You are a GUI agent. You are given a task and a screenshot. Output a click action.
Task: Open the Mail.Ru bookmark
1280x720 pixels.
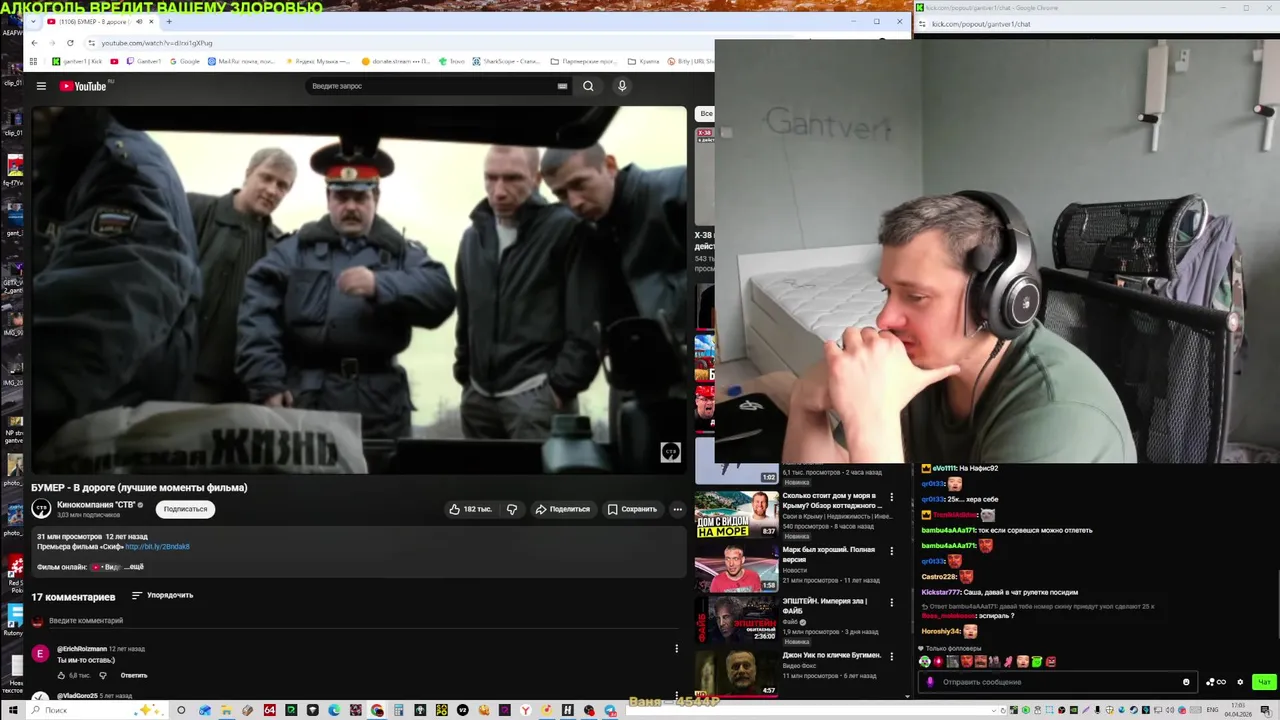coord(241,61)
